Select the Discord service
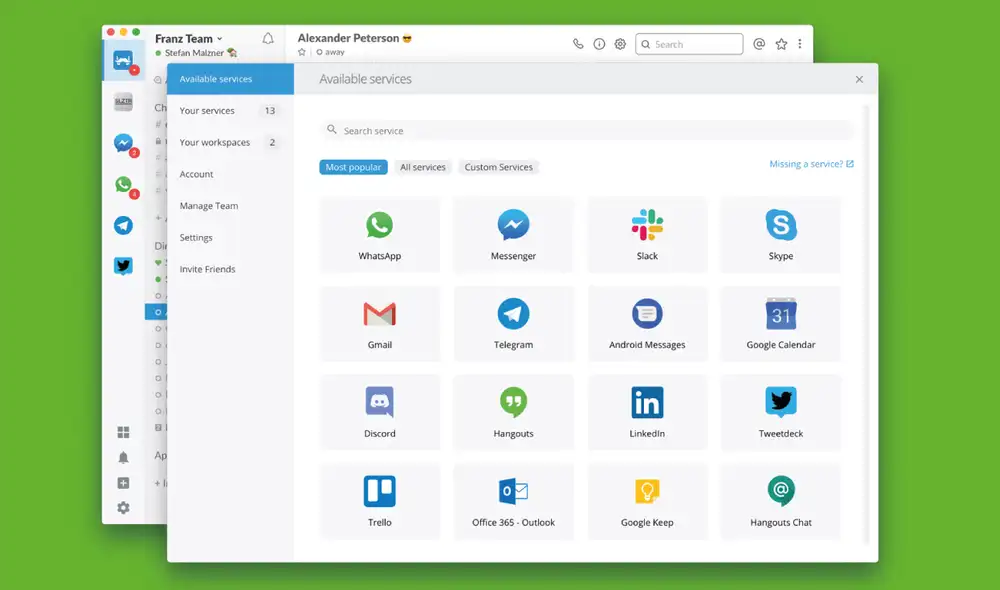Screen dimensions: 1000x590 click(380, 412)
